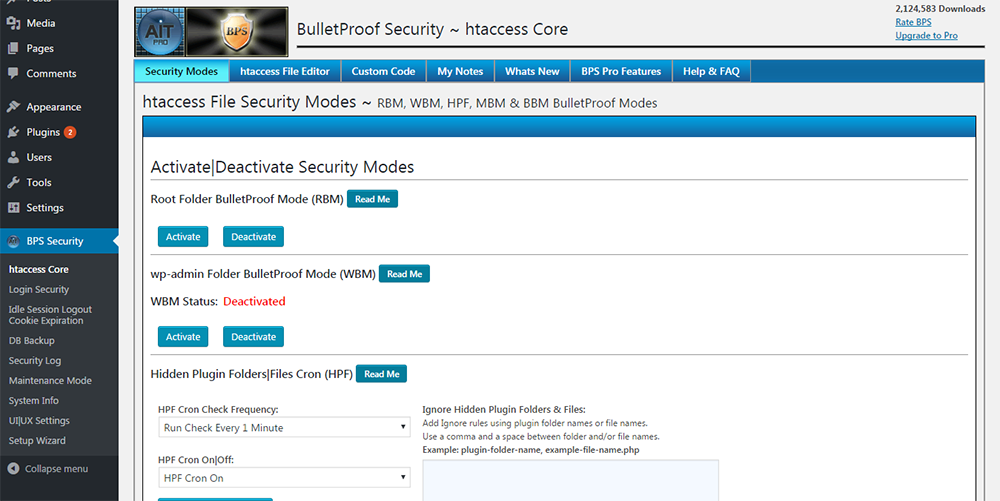Click the Comments speech bubble icon
The height and width of the screenshot is (501, 1000).
[x=13, y=73]
